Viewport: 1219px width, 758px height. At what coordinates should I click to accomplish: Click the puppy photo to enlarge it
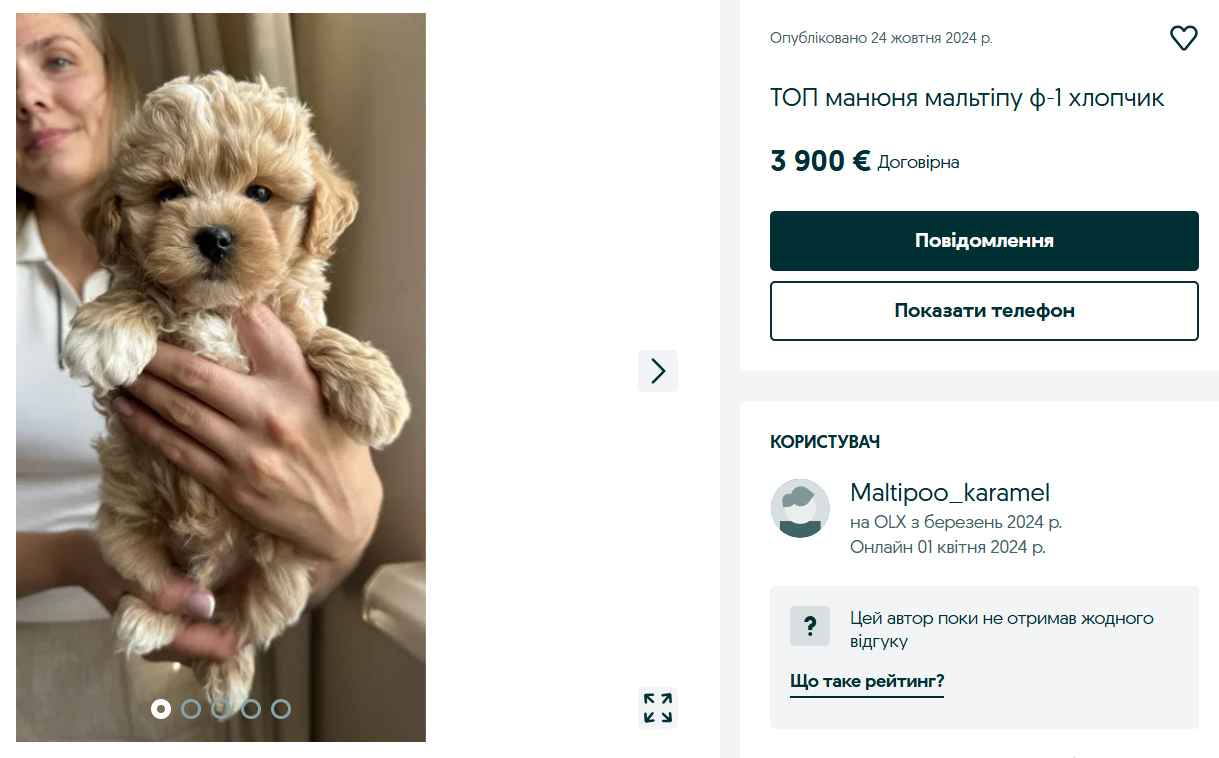pyautogui.click(x=219, y=350)
